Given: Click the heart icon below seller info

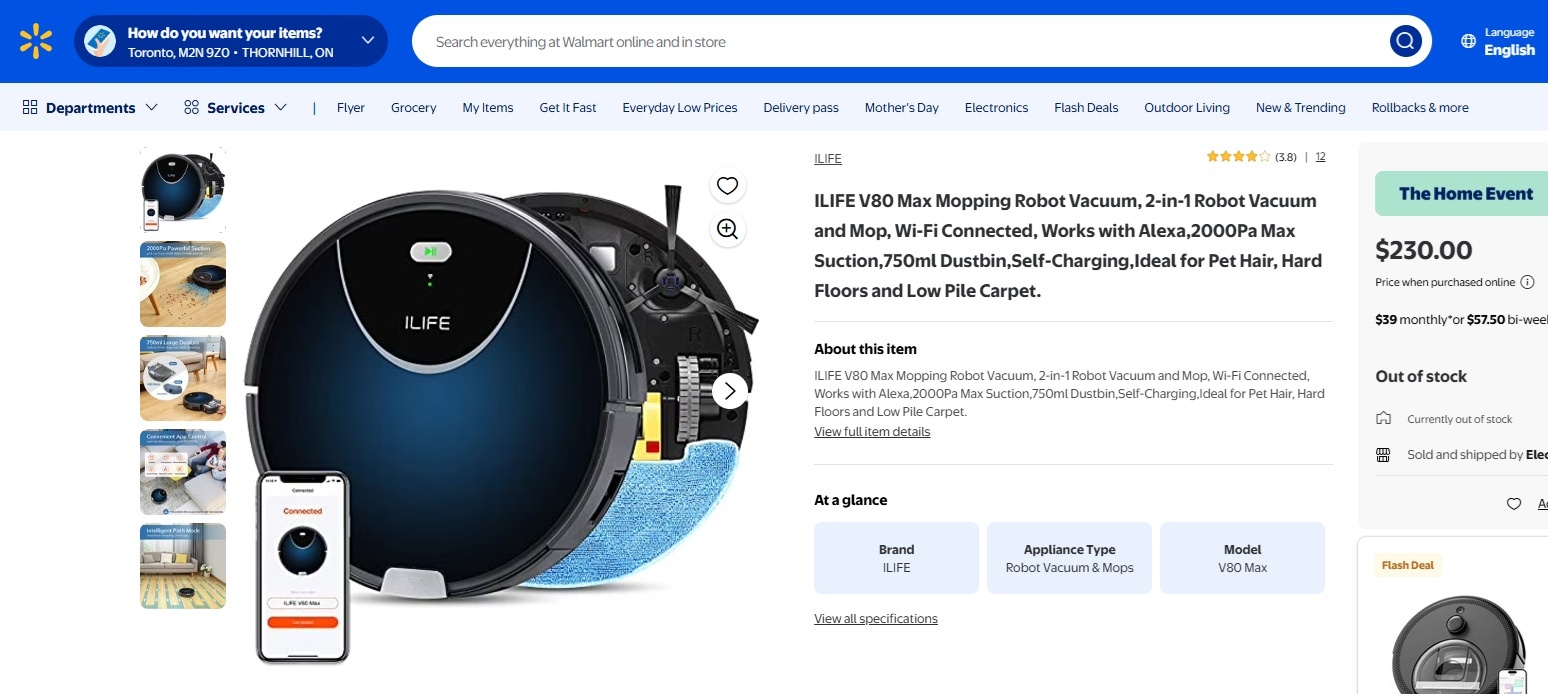Looking at the screenshot, I should click(1514, 504).
